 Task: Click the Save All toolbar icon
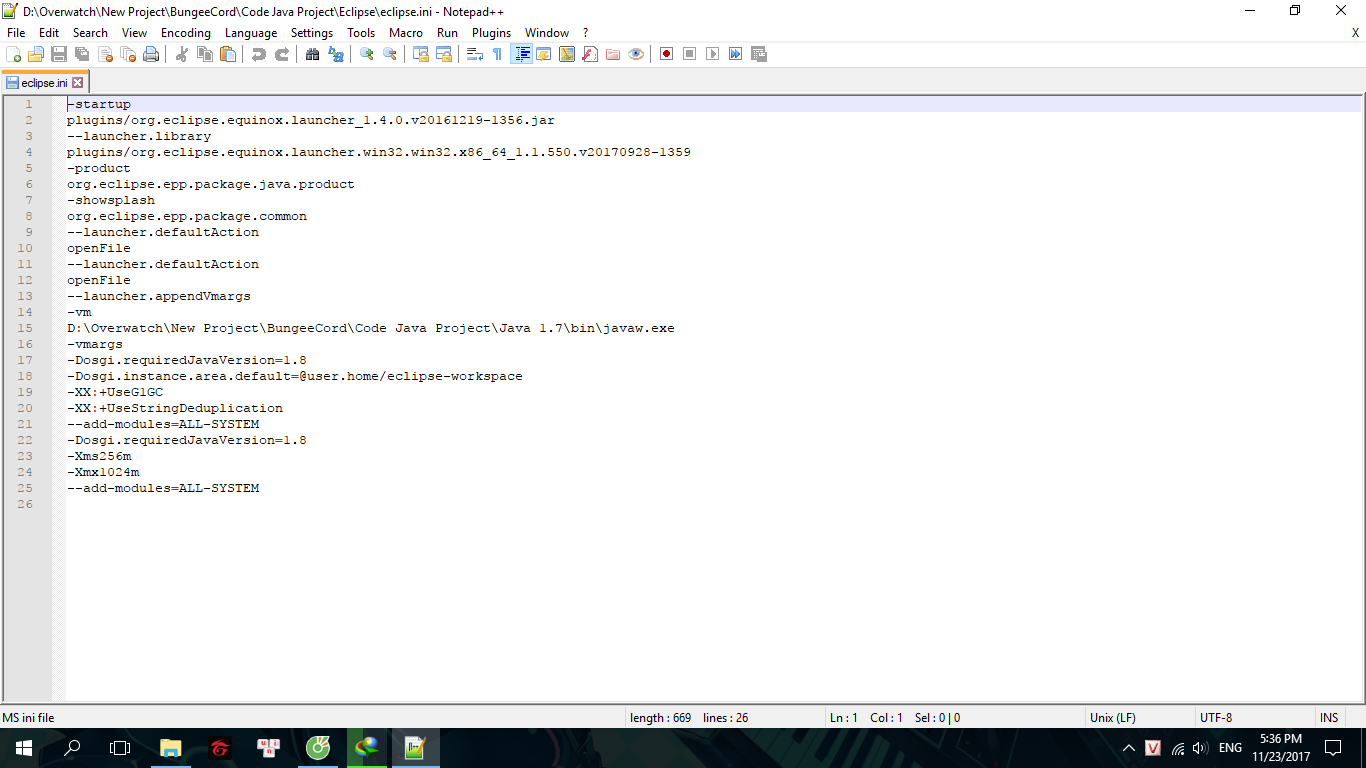(82, 54)
